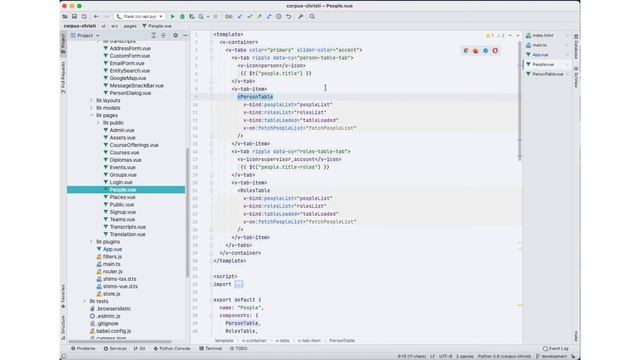This screenshot has width=640, height=360.
Task: Expand the tests folder
Action: (x=85, y=301)
